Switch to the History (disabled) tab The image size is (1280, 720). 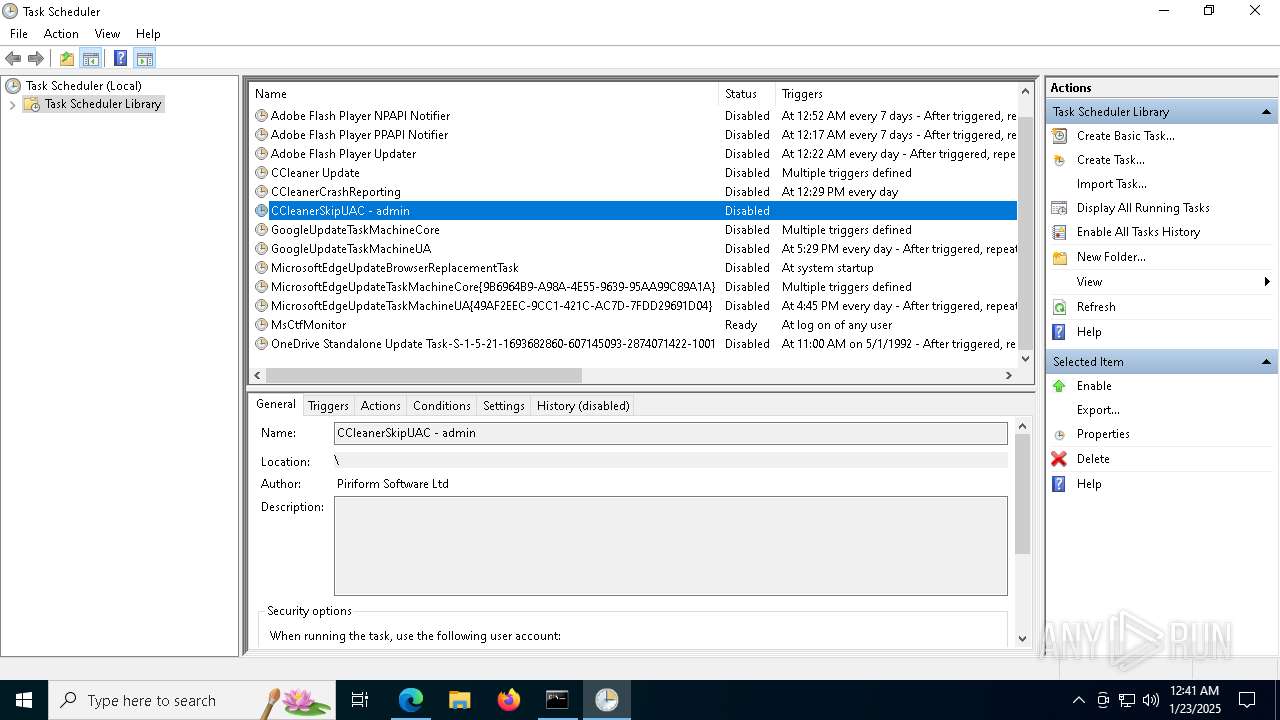(x=583, y=406)
